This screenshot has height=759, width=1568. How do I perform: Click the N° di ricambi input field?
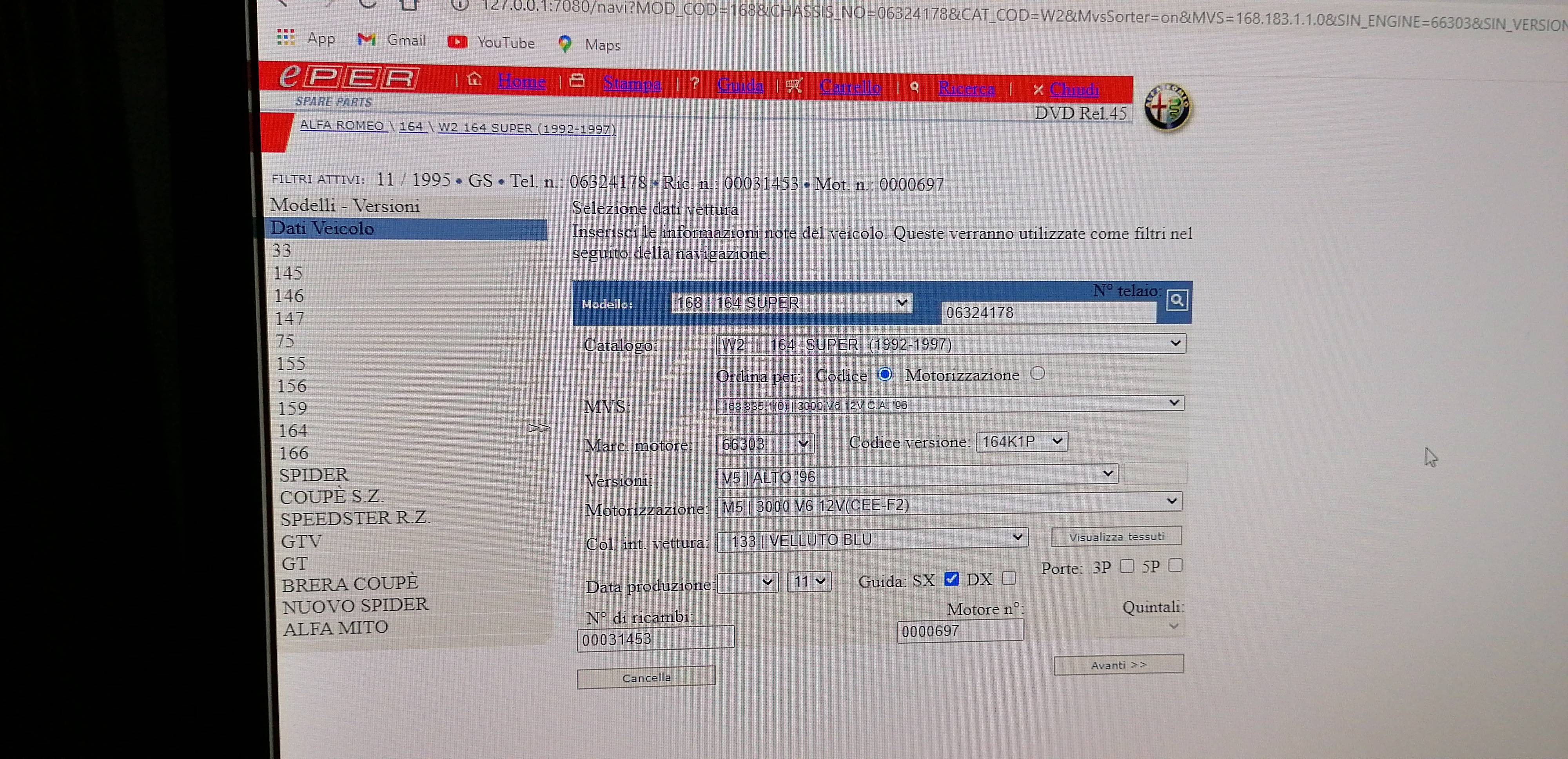click(655, 639)
